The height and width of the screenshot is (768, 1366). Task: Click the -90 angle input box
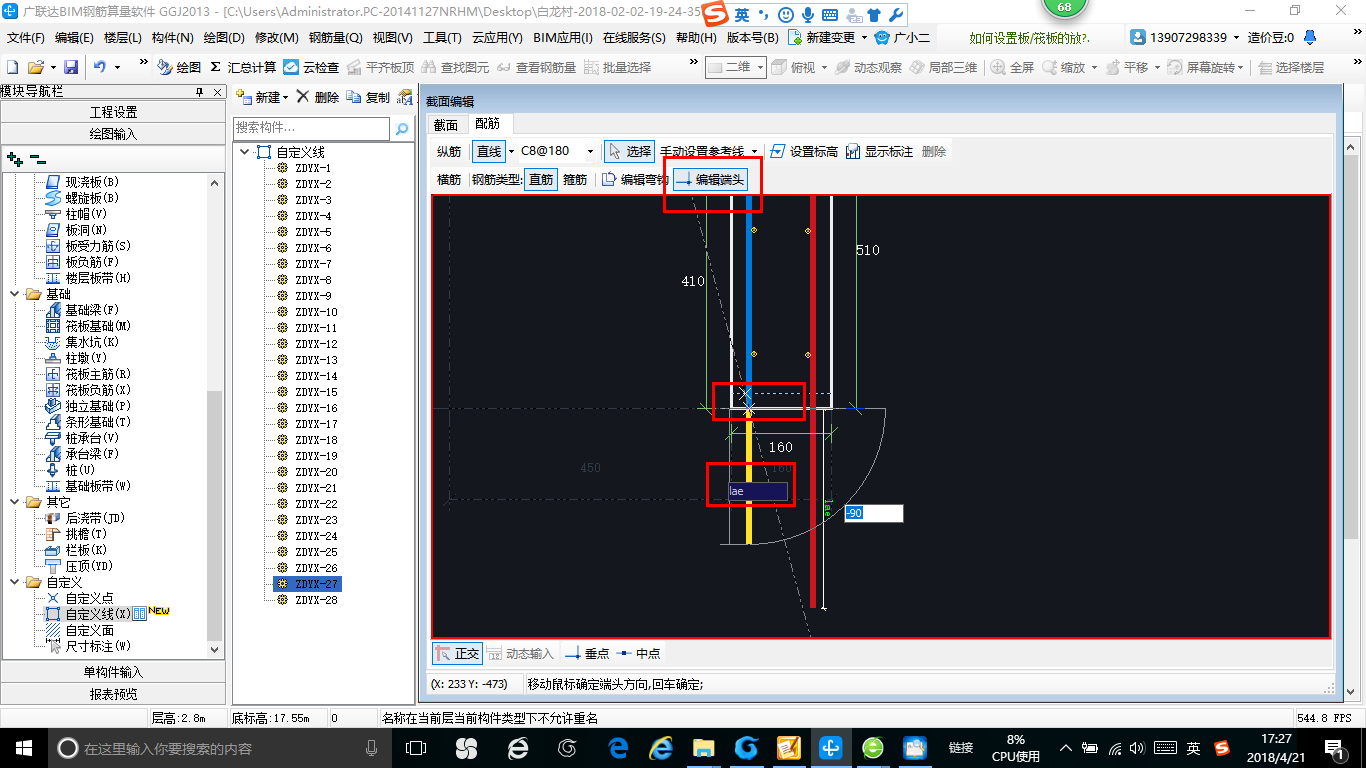pyautogui.click(x=873, y=513)
